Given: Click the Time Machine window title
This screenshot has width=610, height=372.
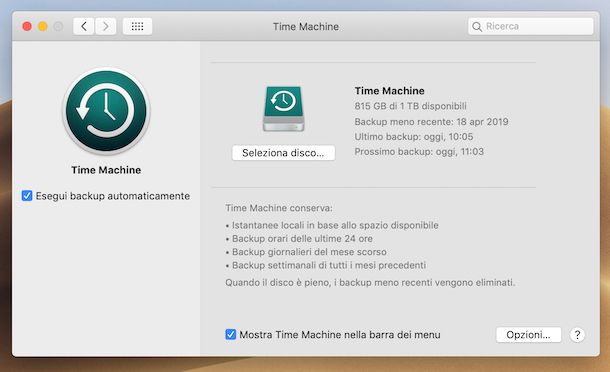Looking at the screenshot, I should (x=306, y=26).
